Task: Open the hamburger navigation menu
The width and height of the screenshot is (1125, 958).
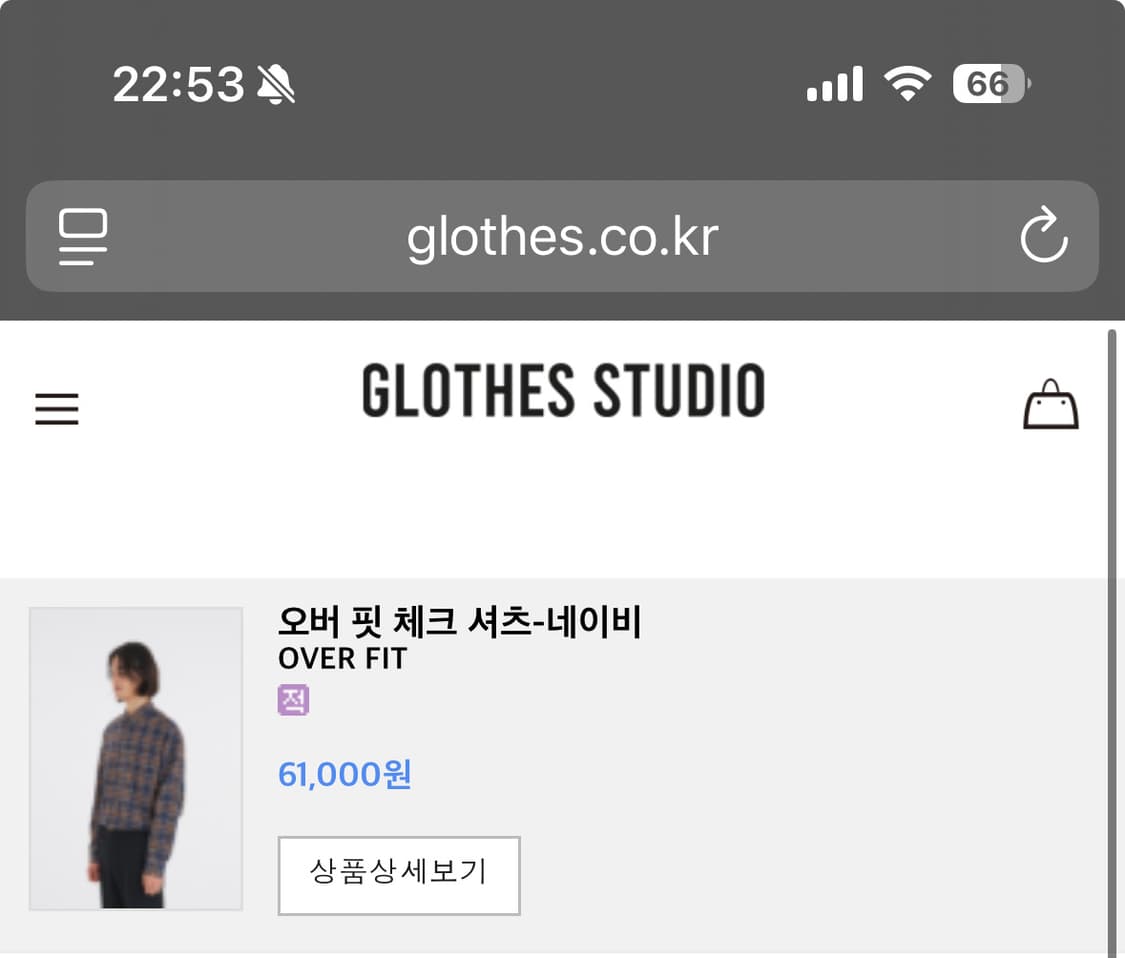Action: point(57,409)
